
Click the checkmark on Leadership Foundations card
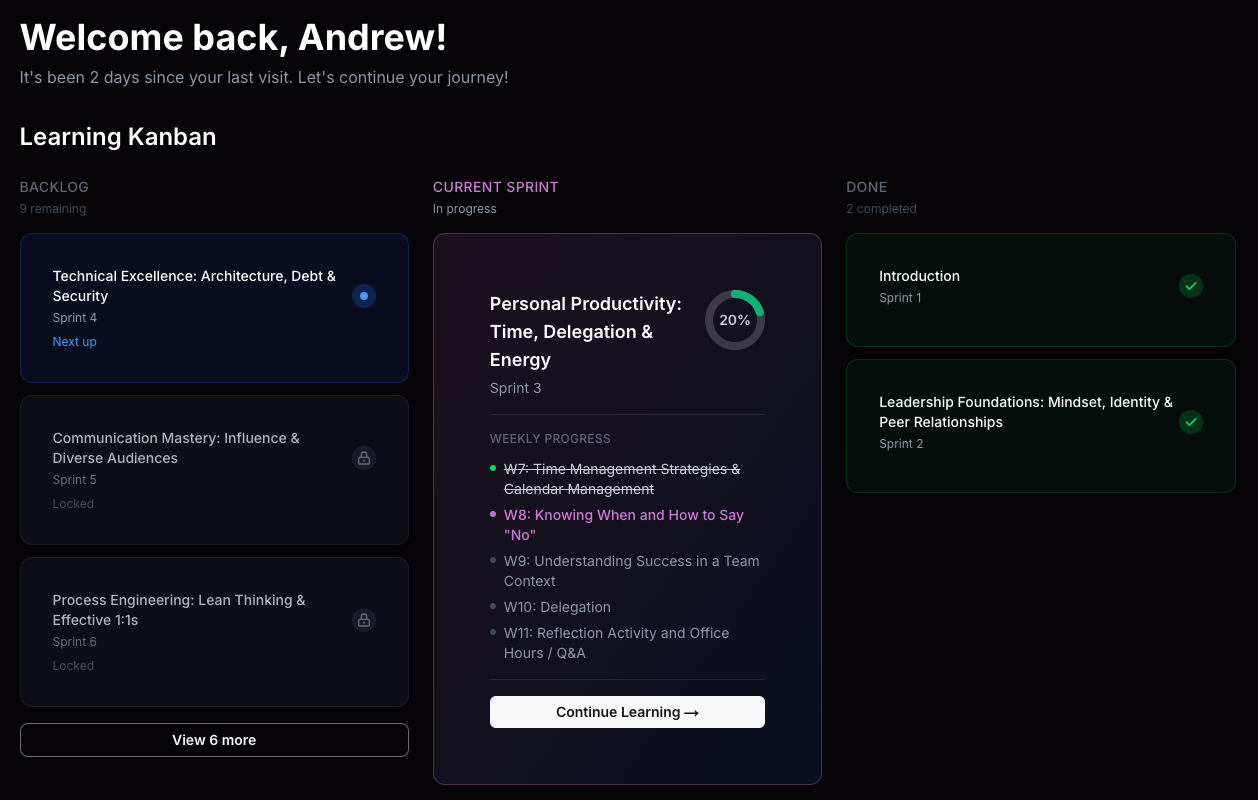point(1191,422)
